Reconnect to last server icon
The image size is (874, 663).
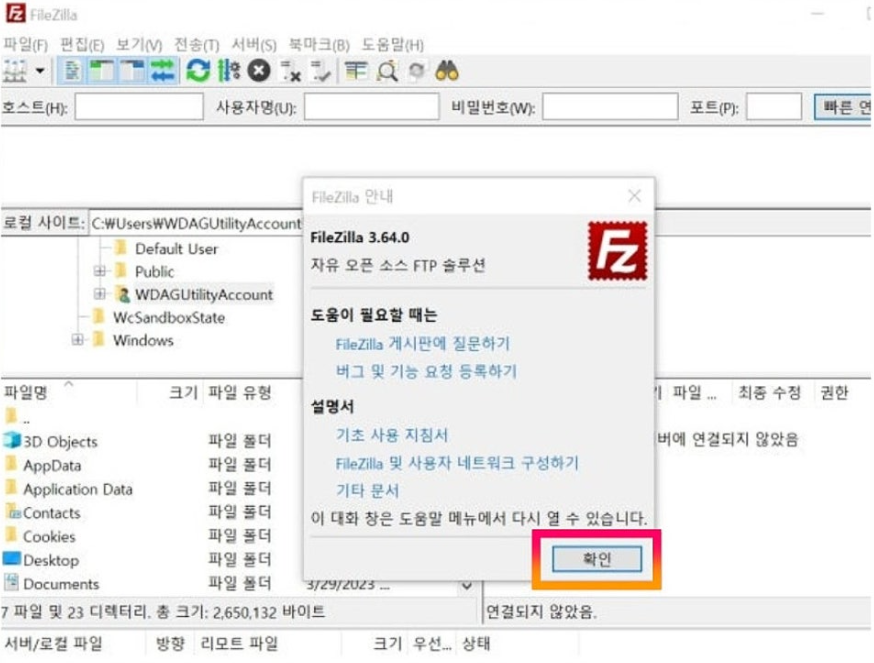click(x=321, y=71)
